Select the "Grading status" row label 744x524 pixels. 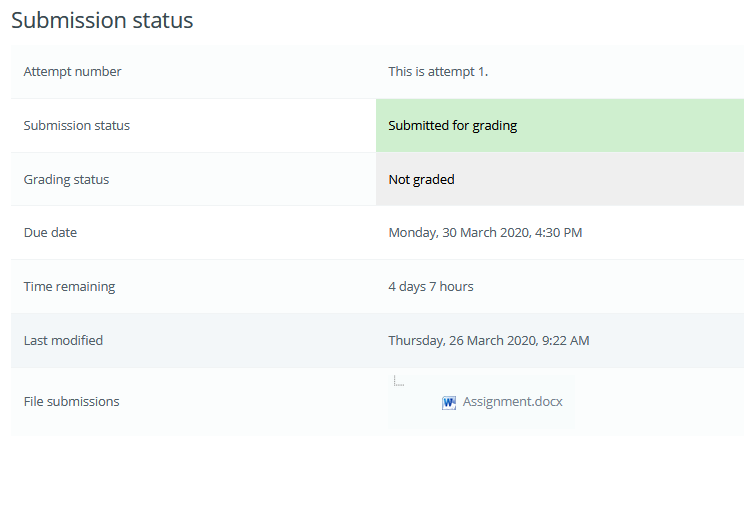point(66,180)
